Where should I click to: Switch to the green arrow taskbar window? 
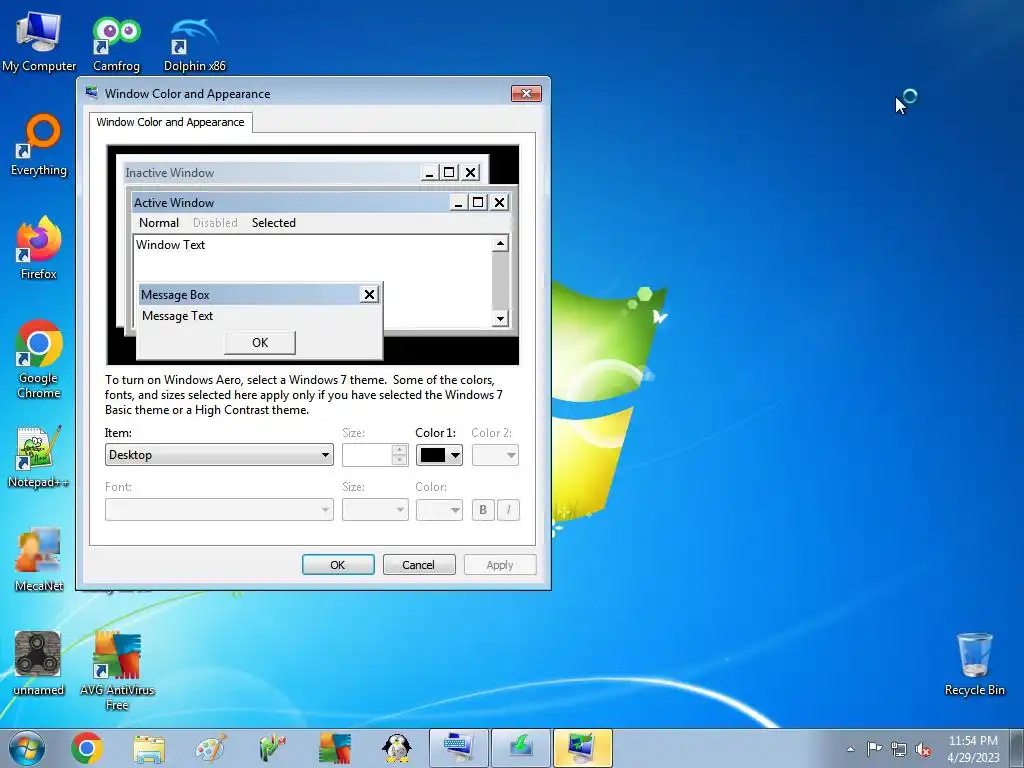coord(520,748)
